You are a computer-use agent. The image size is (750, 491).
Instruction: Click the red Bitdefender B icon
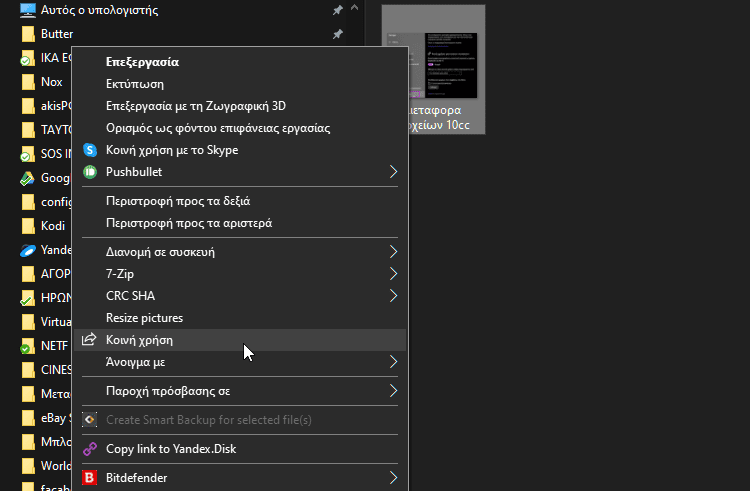90,478
